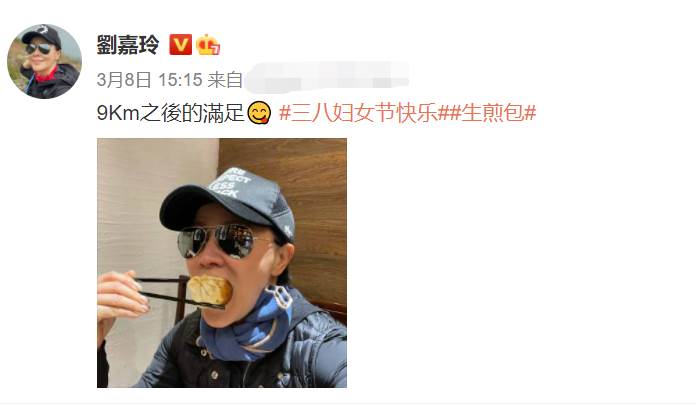Enlarge the attached selfie photo
This screenshot has width=696, height=405.
coord(222,263)
